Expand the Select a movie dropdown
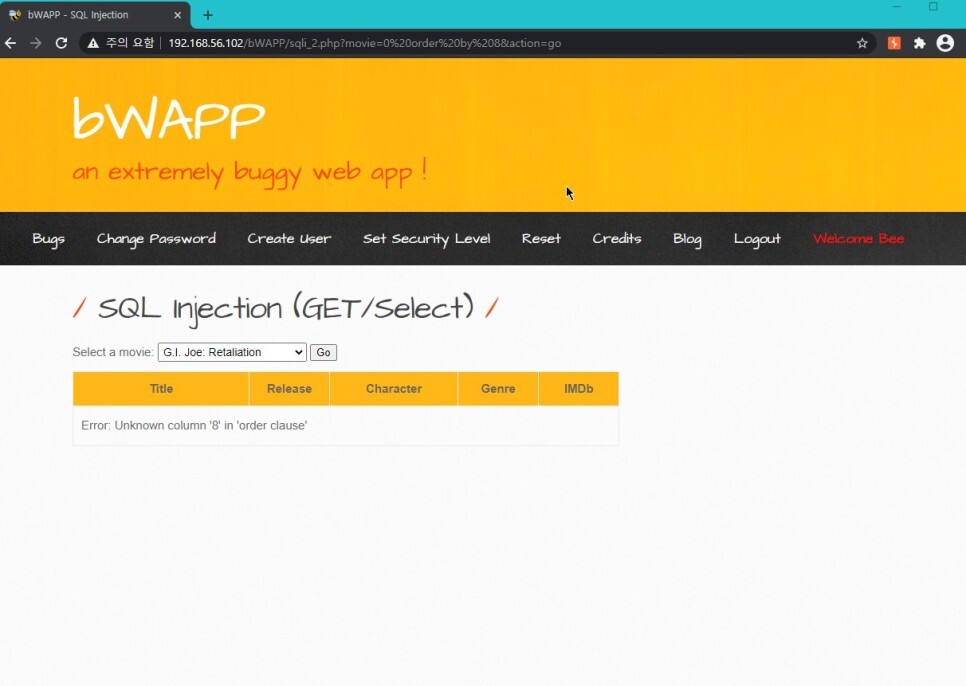966x686 pixels. tap(232, 352)
